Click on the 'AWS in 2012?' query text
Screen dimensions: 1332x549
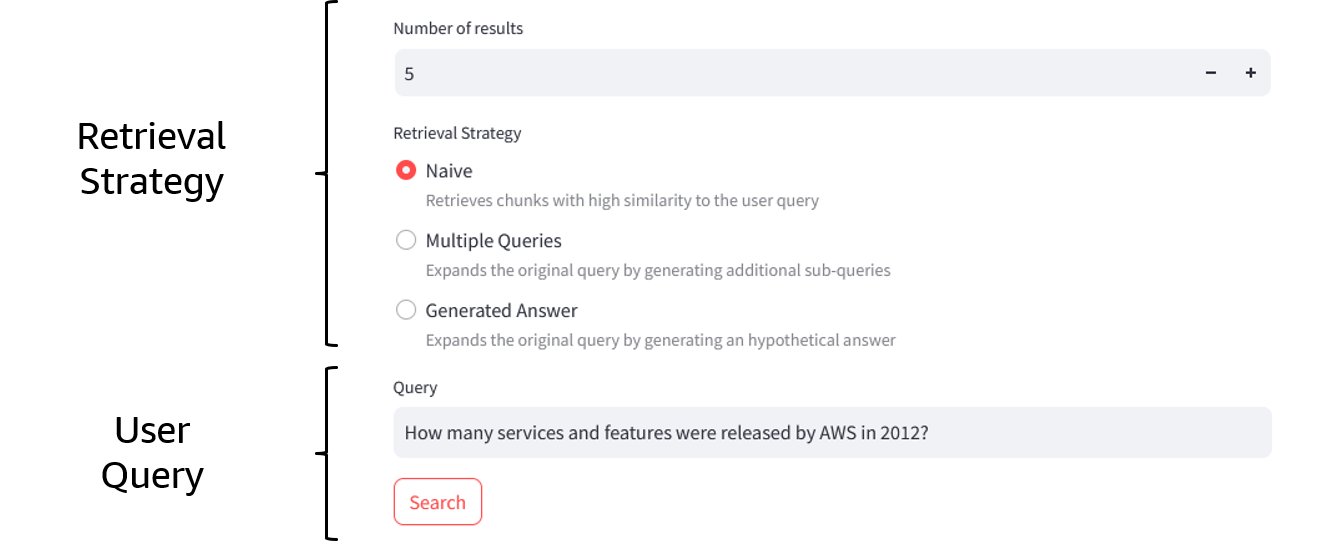(874, 433)
